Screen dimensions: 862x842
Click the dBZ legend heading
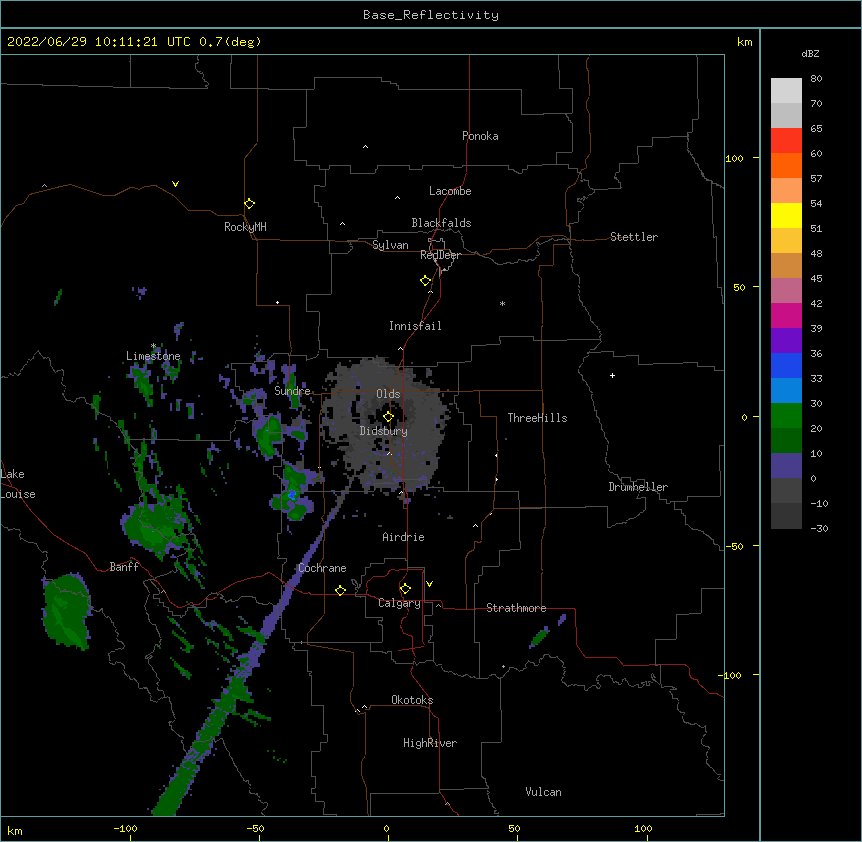[x=810, y=54]
